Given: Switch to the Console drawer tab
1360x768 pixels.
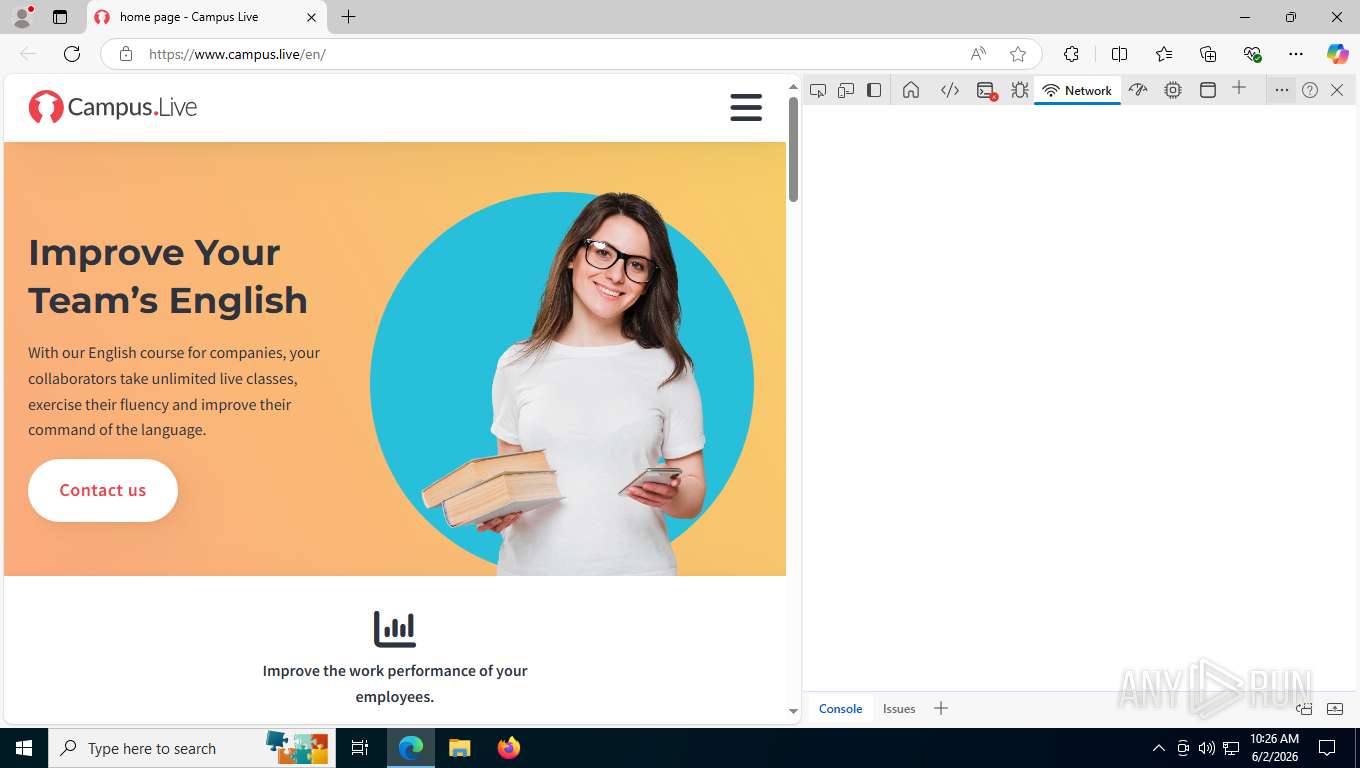Looking at the screenshot, I should (x=840, y=708).
